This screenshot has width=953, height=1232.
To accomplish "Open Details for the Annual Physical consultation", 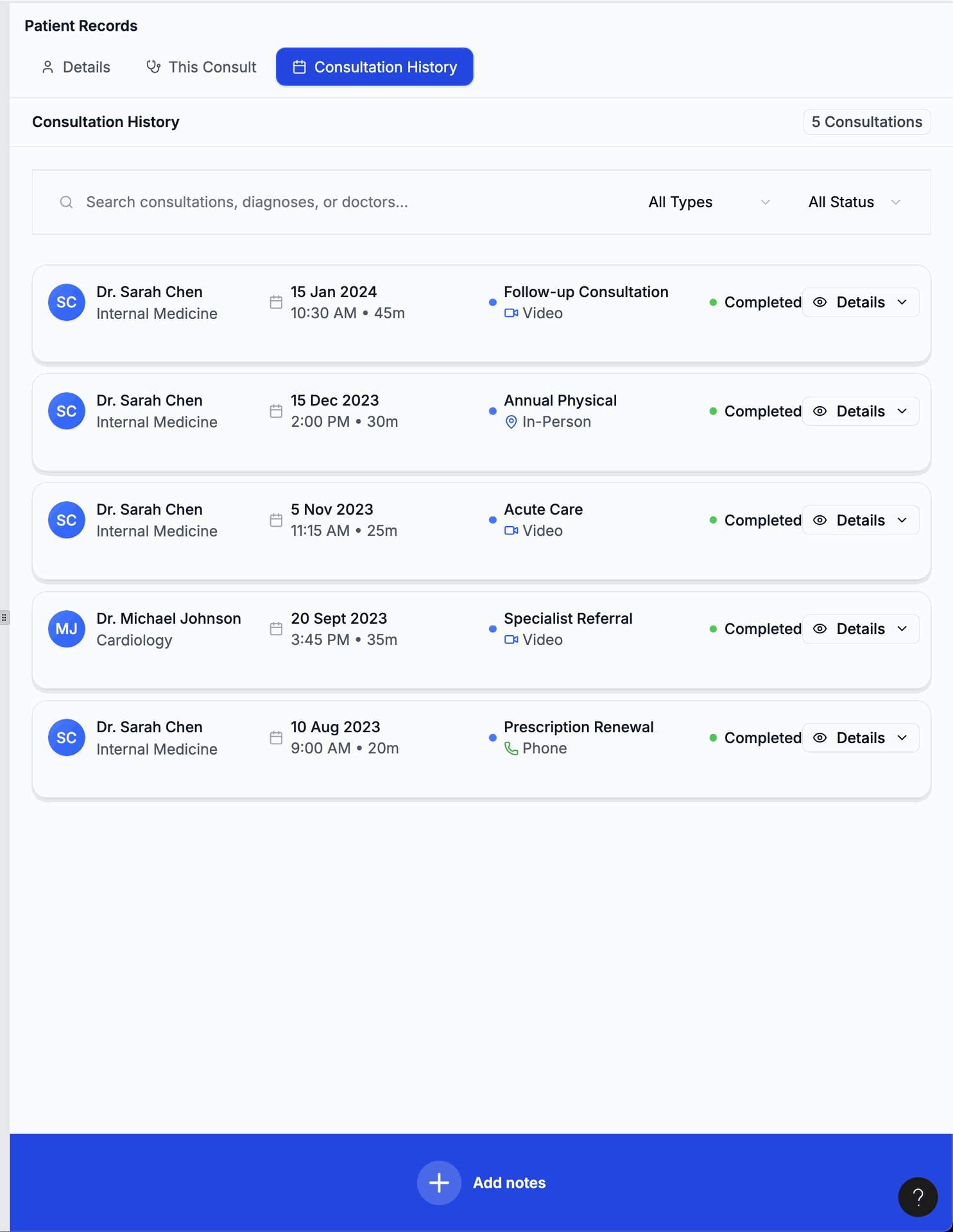I will tap(860, 411).
